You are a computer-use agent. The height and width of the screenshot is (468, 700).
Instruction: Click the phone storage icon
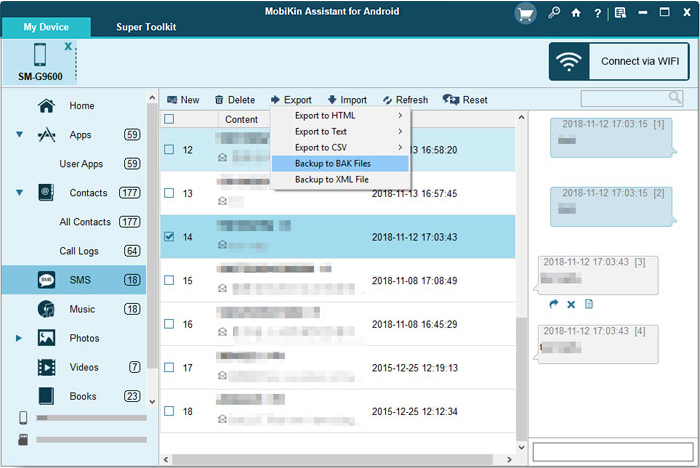pos(23,418)
